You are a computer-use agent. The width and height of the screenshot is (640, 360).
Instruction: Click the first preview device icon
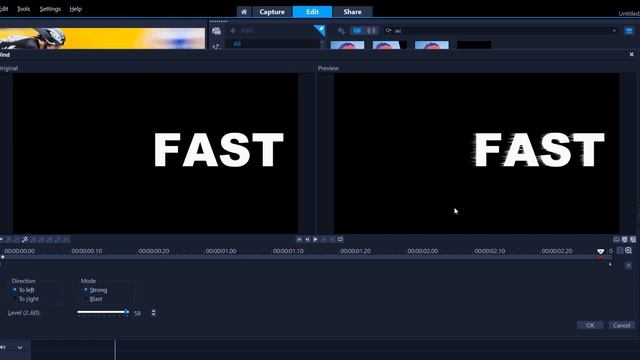coord(616,240)
